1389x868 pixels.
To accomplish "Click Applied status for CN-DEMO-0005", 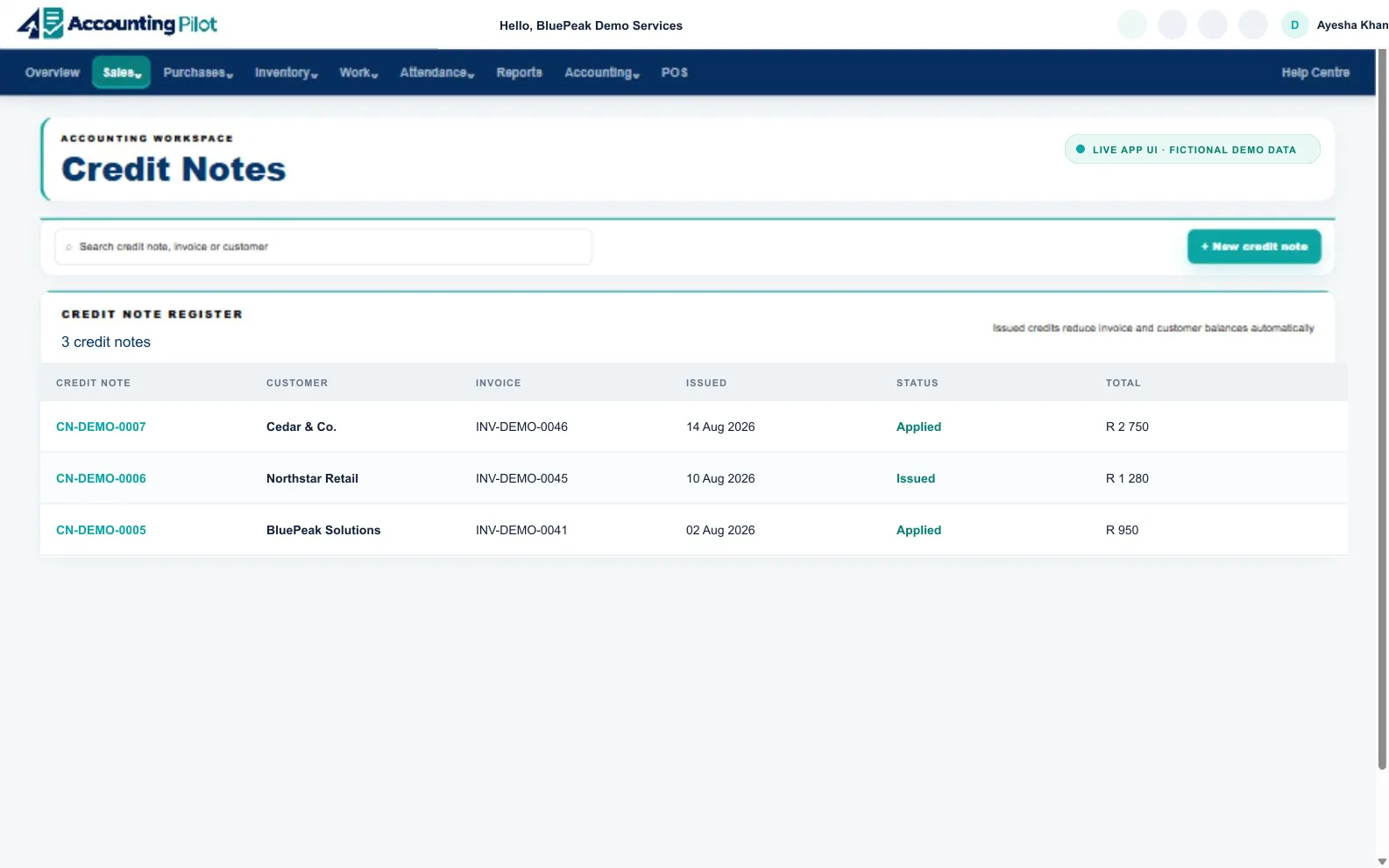I will [918, 530].
